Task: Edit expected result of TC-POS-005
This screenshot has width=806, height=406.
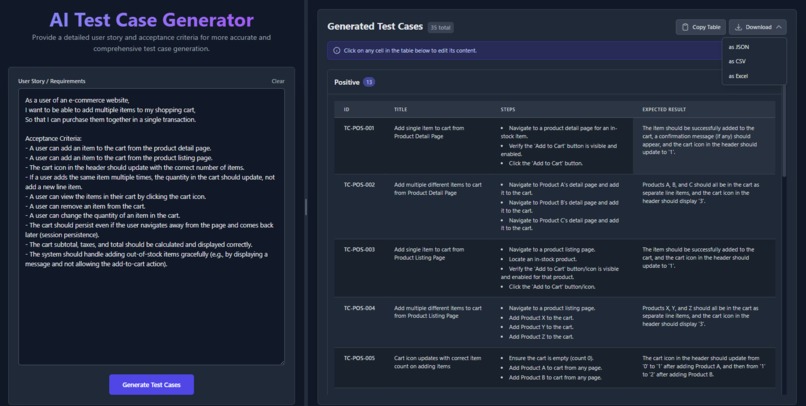Action: point(704,367)
